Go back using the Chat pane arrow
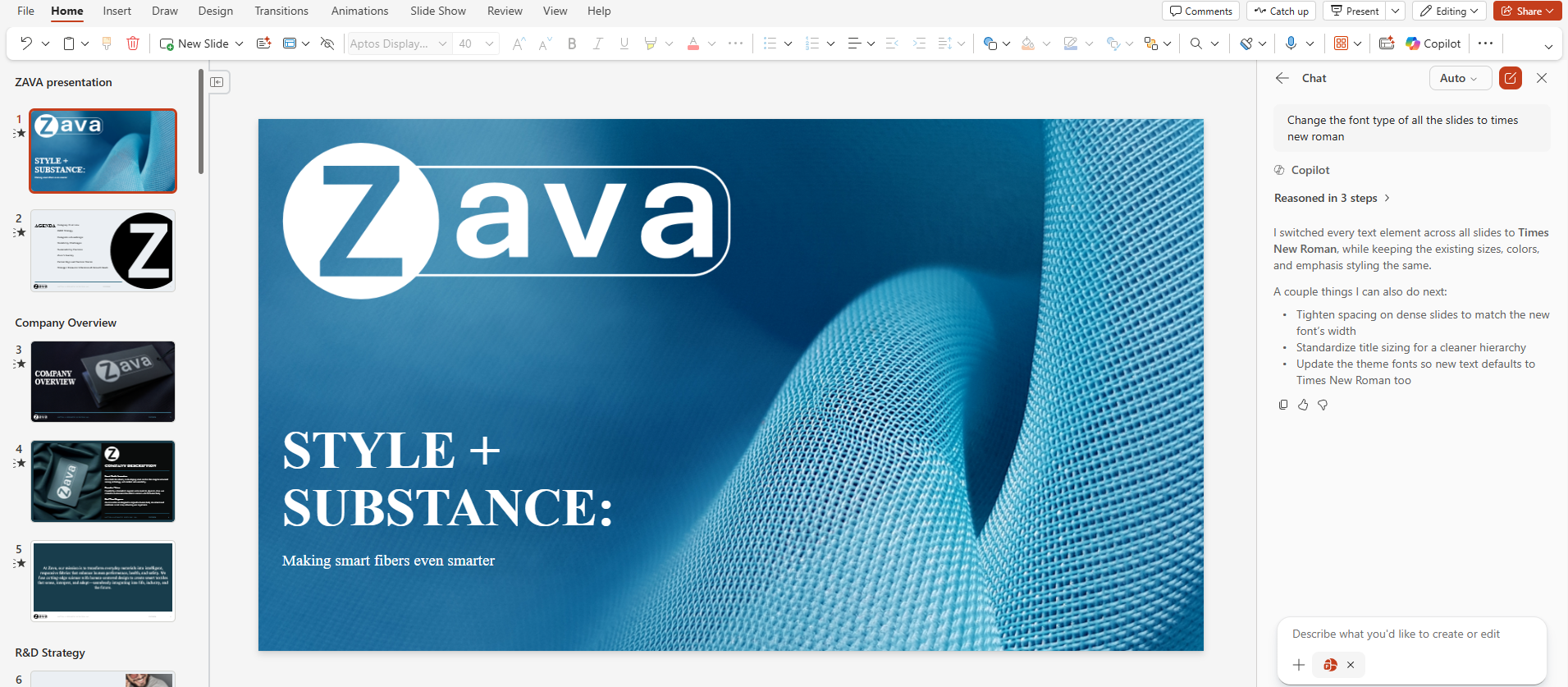Viewport: 1568px width, 687px height. [1282, 78]
